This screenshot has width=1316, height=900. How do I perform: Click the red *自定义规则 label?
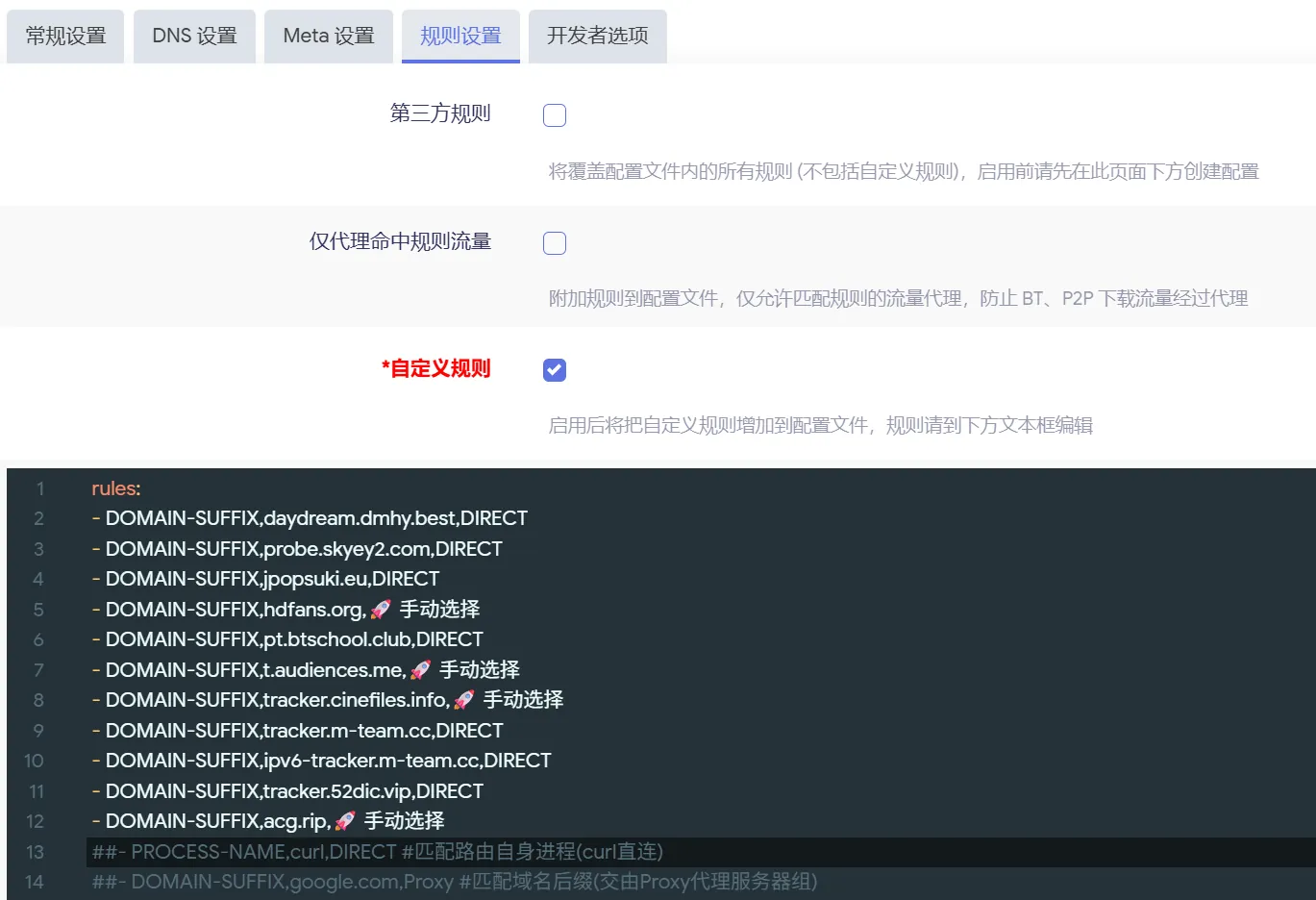pyautogui.click(x=435, y=368)
